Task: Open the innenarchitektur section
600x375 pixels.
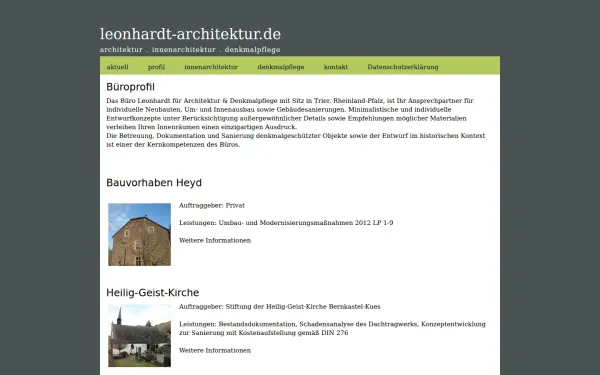Action: (211, 67)
